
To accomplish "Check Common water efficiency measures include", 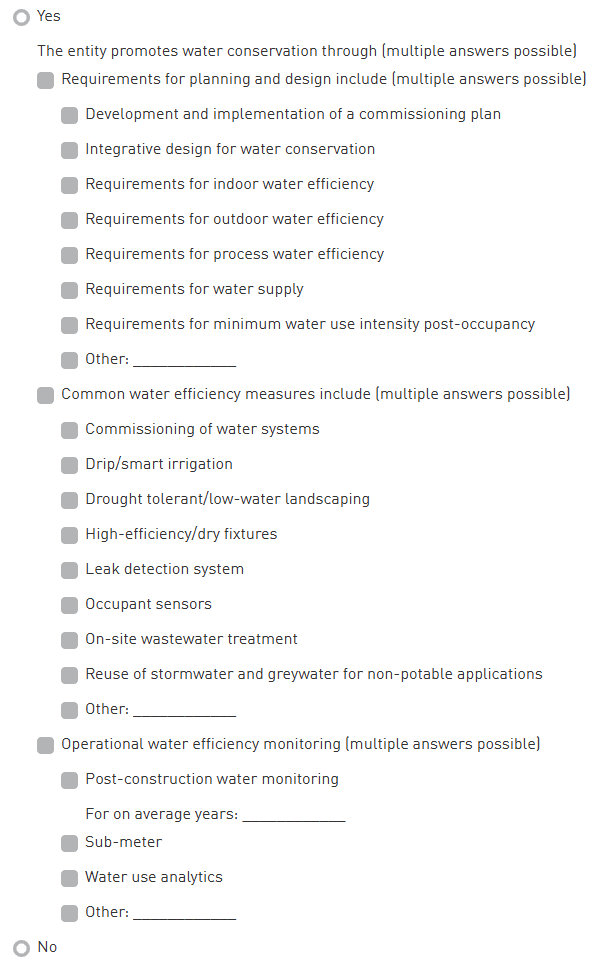I will point(46,395).
